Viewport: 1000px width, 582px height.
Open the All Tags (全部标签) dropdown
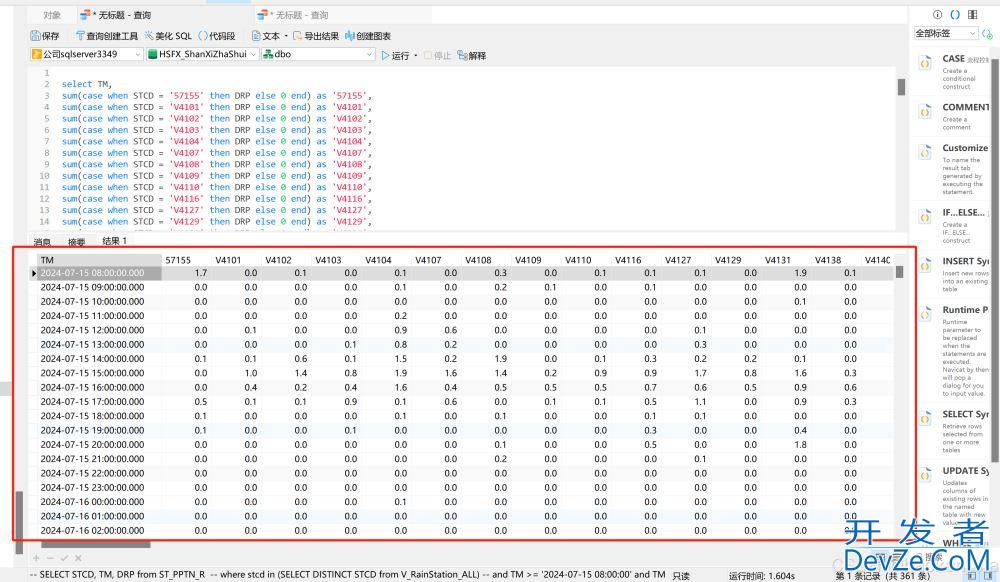coord(946,33)
